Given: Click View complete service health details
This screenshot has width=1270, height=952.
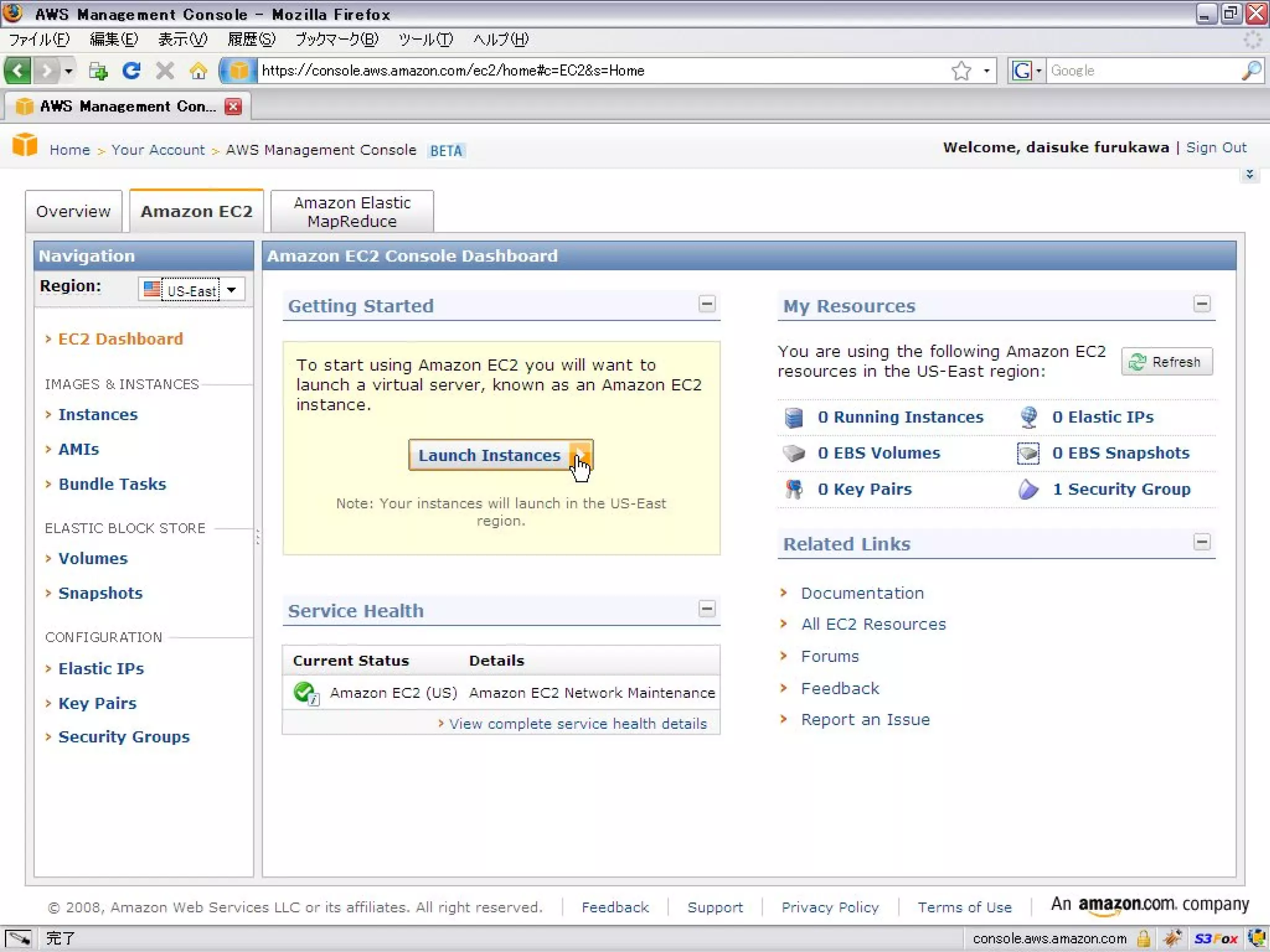Looking at the screenshot, I should coord(577,723).
